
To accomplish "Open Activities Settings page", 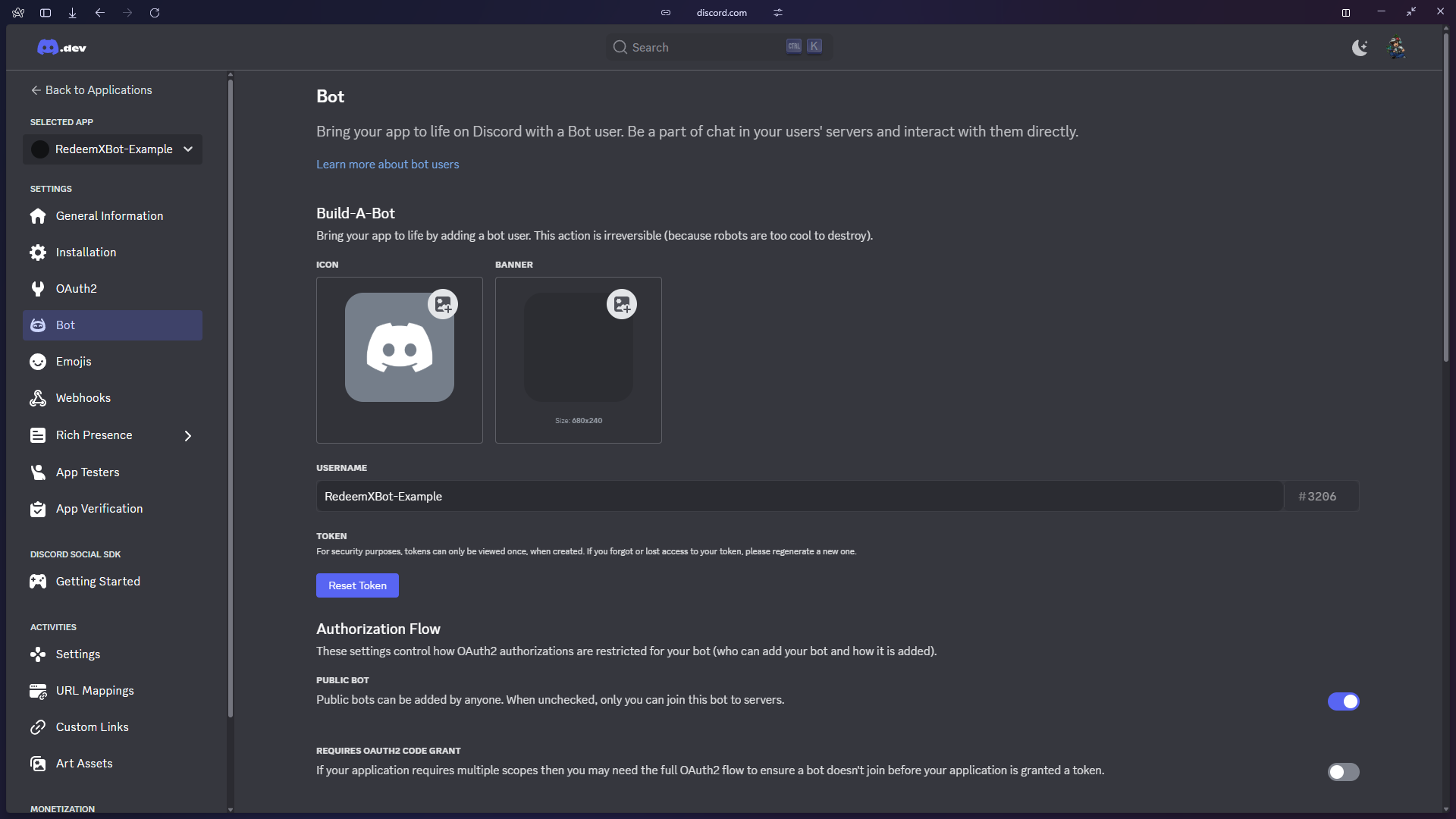I will [x=112, y=654].
